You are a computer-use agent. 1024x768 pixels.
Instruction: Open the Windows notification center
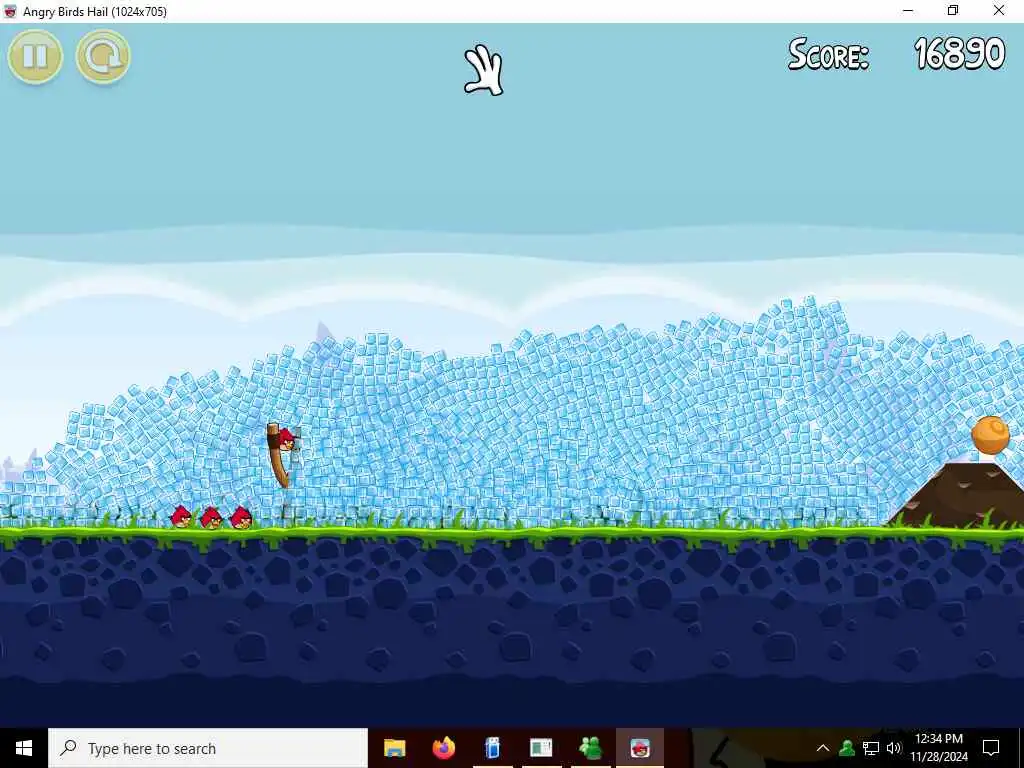(991, 748)
